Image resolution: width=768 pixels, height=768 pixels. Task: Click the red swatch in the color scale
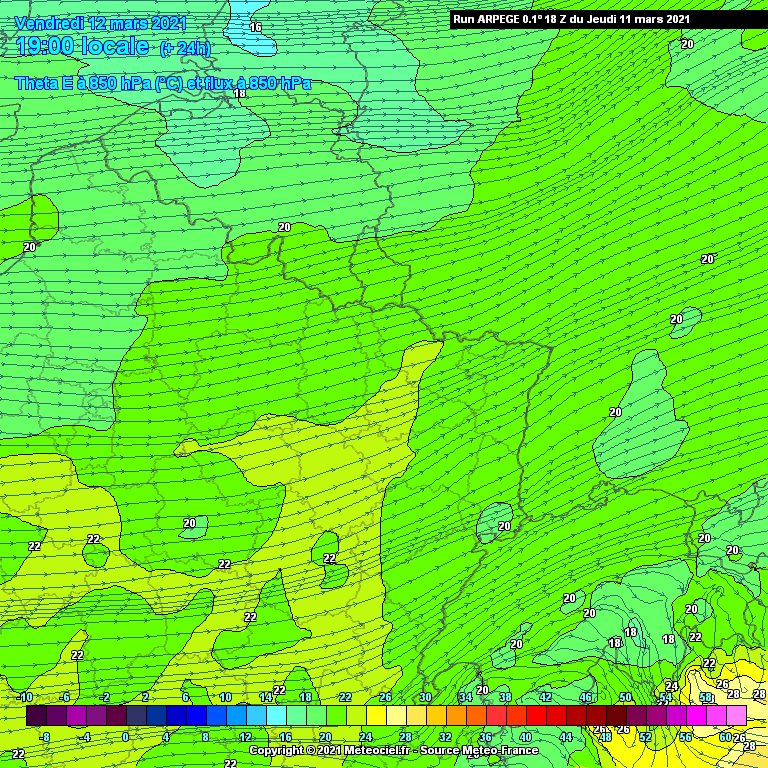click(x=536, y=714)
